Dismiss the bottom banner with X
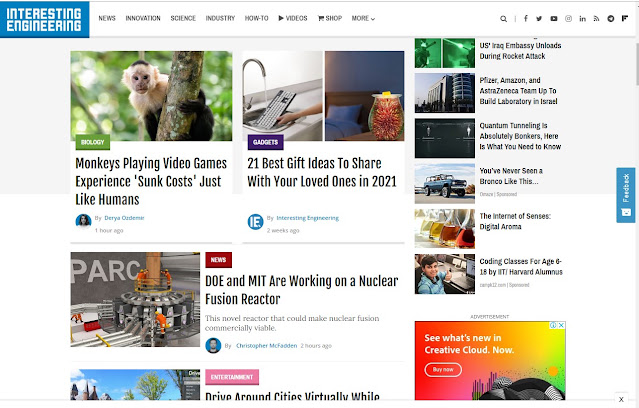The image size is (639, 408). pyautogui.click(x=621, y=399)
